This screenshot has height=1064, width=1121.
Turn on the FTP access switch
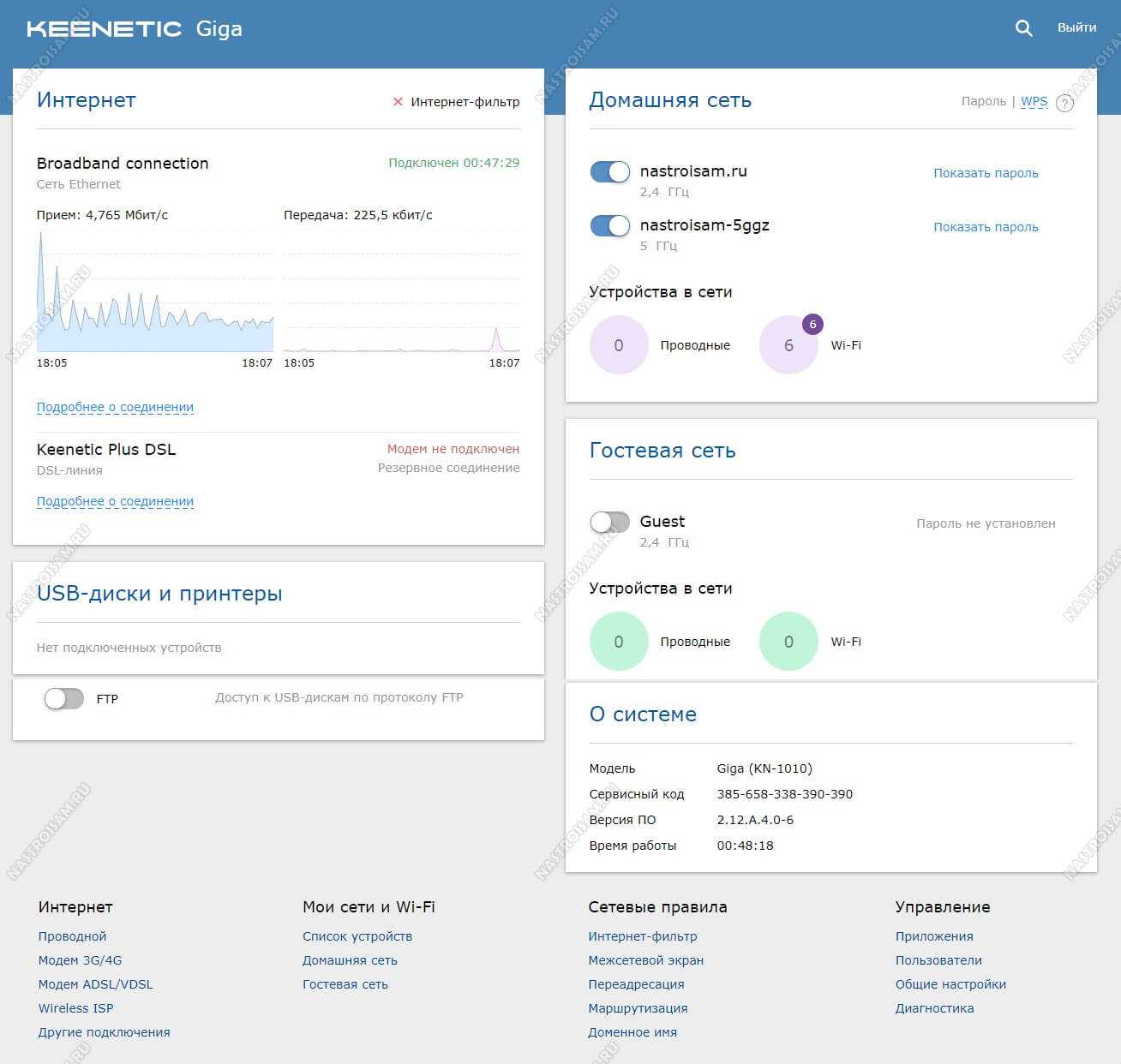(64, 699)
